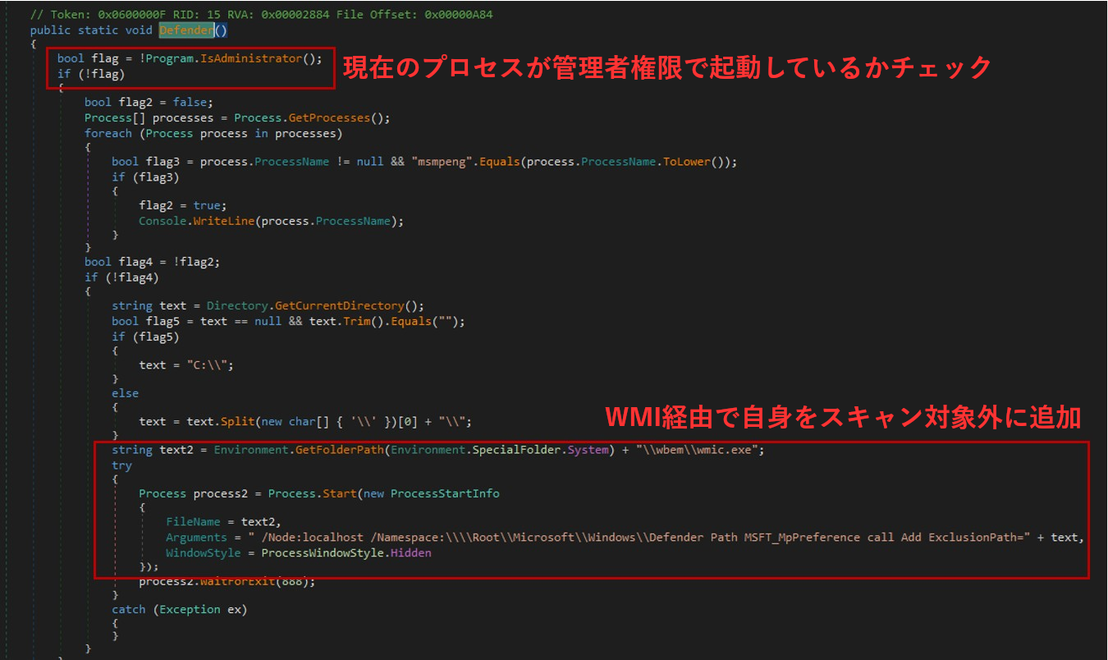The height and width of the screenshot is (660, 1108).
Task: Select the "\\wbem\\wmic.exe" string
Action: [697, 450]
